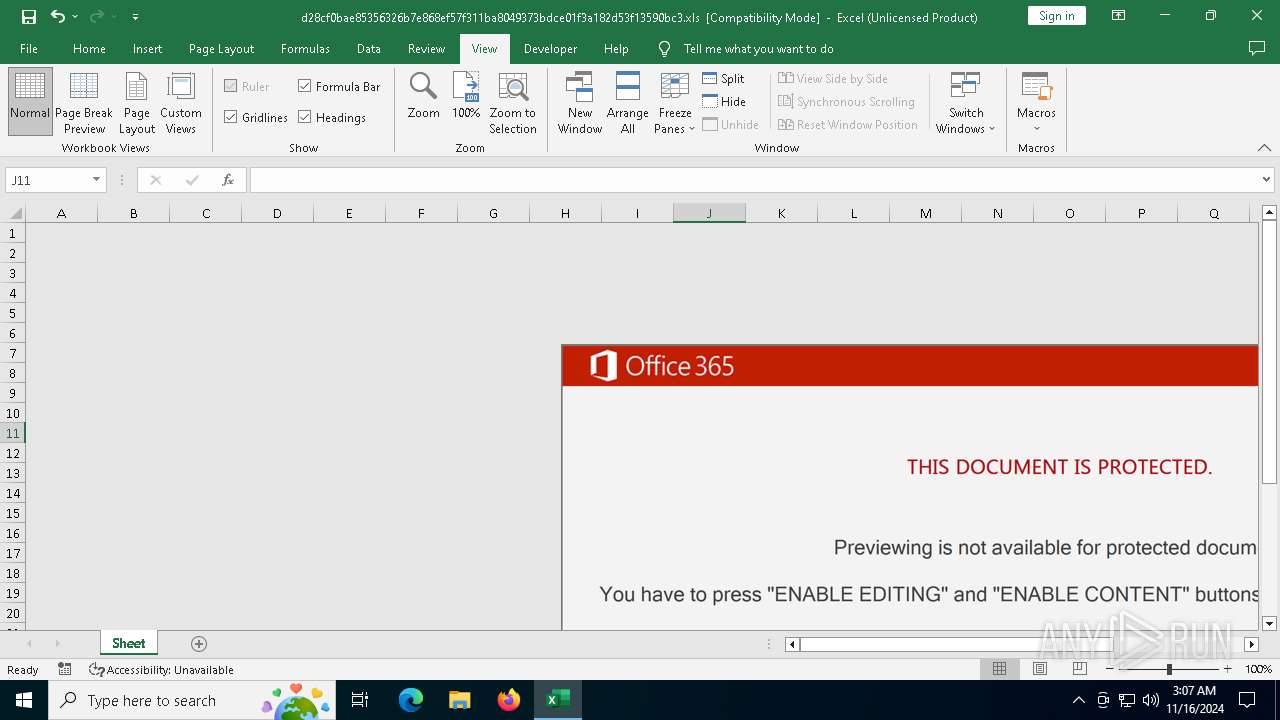The height and width of the screenshot is (720, 1280).
Task: Open Microsoft Edge from taskbar
Action: point(411,700)
